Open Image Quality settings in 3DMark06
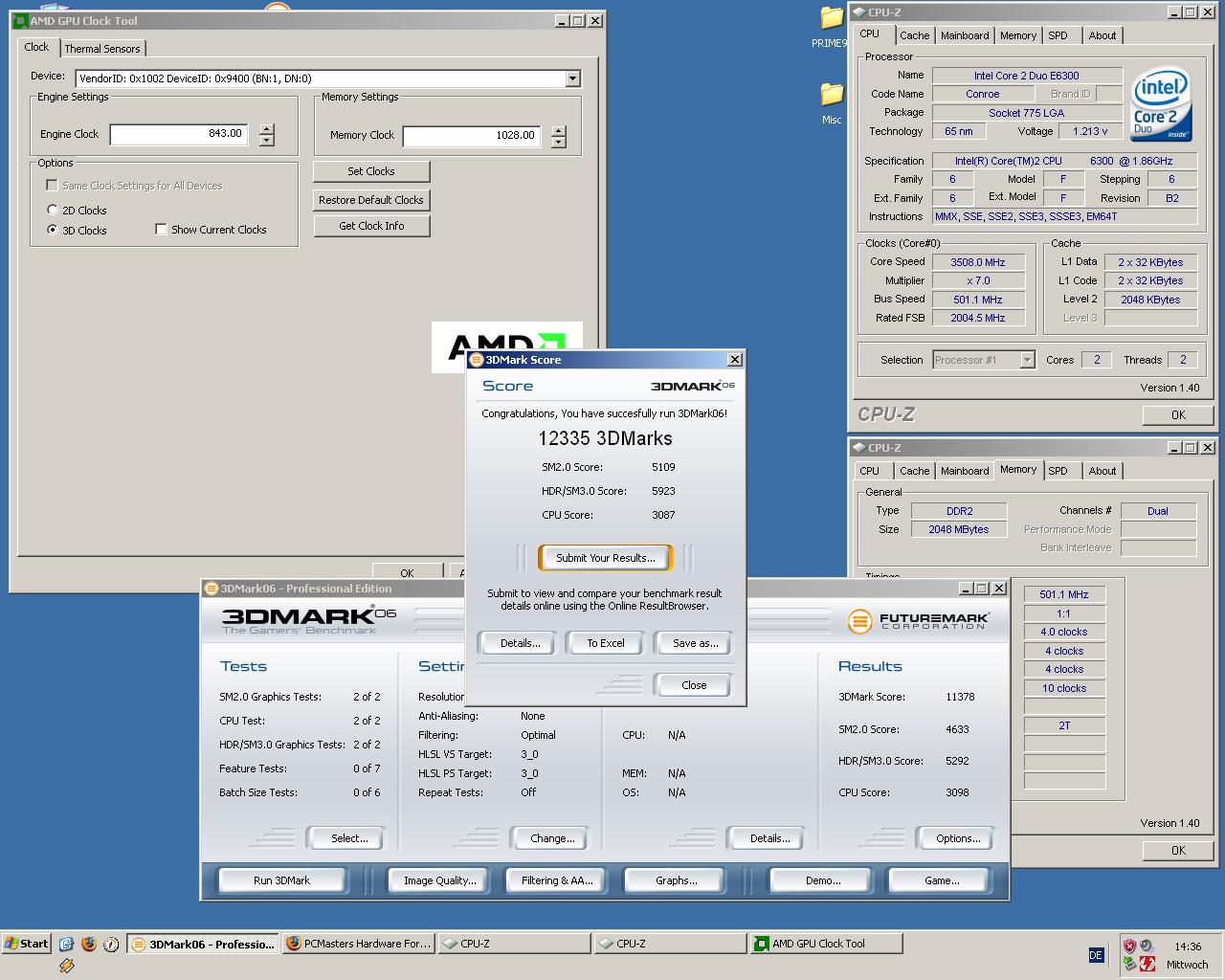 (x=440, y=880)
